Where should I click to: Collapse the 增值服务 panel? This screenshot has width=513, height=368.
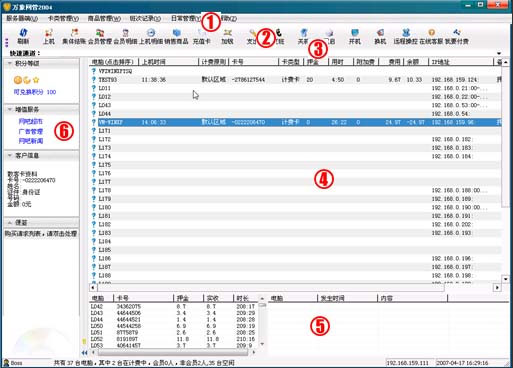tap(10, 109)
